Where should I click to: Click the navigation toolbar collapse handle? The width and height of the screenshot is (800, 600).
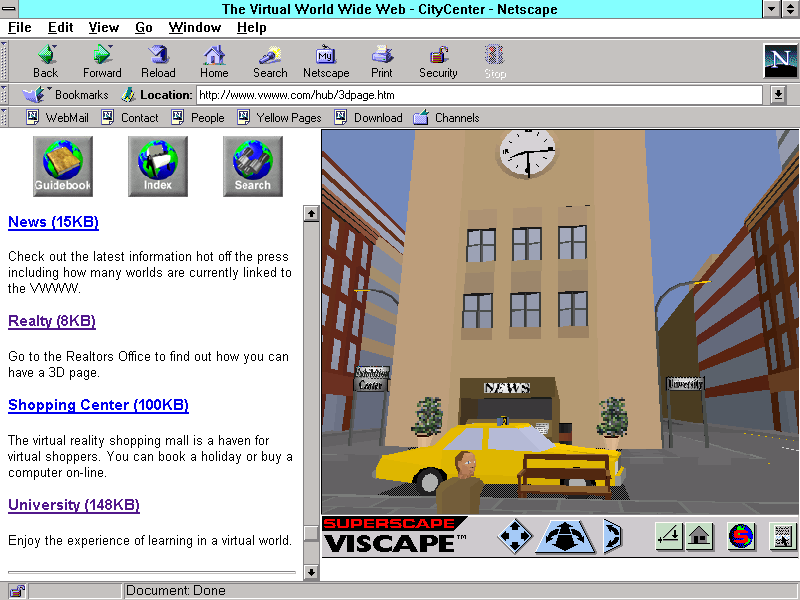tap(4, 61)
